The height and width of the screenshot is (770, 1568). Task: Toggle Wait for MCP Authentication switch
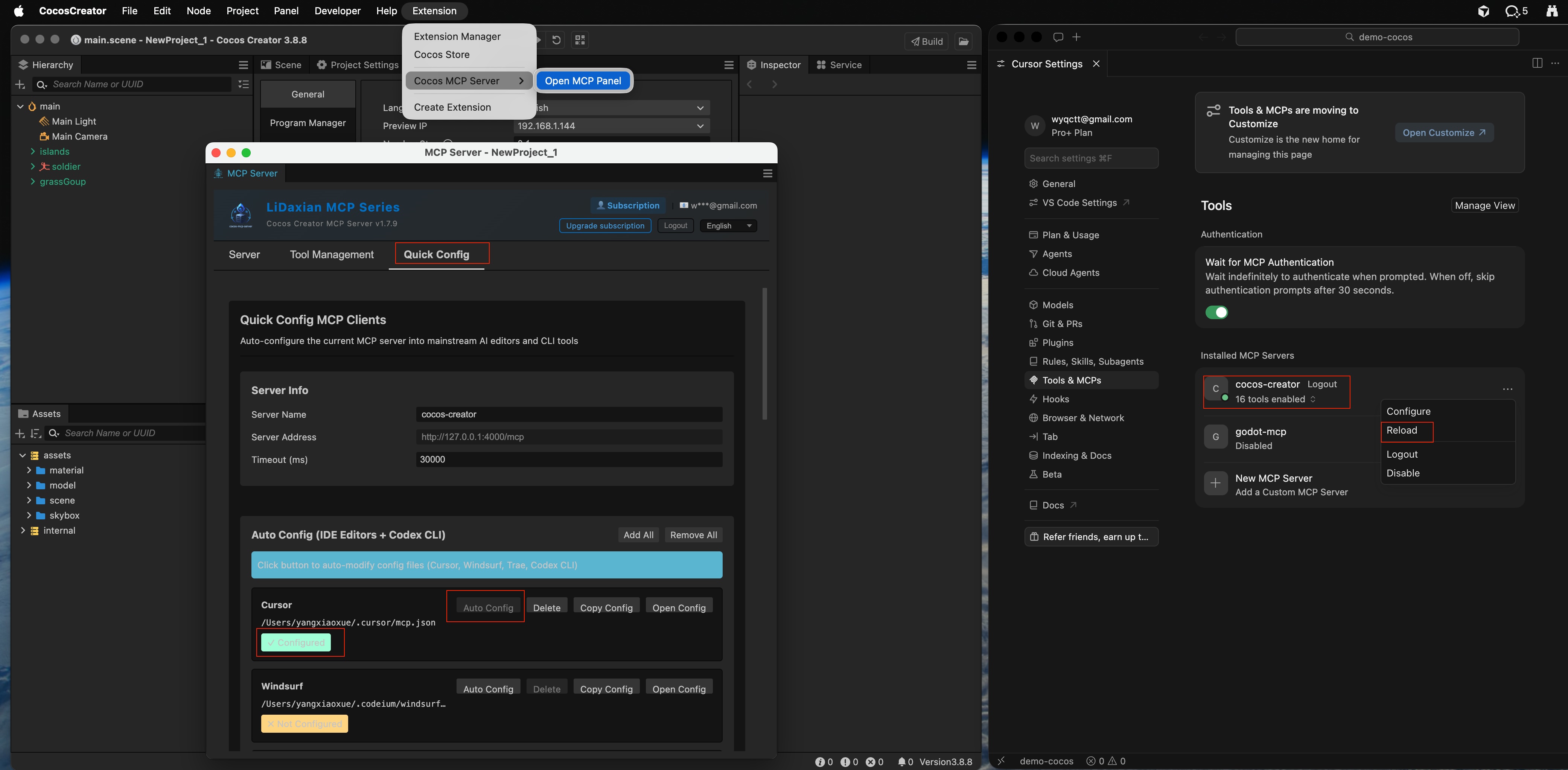click(1216, 312)
